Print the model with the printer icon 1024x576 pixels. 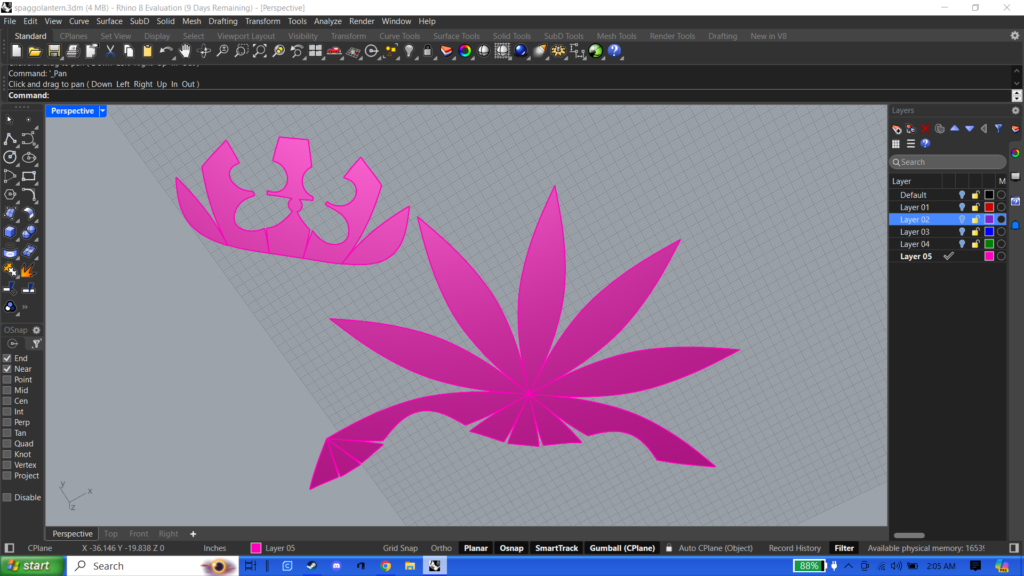point(72,51)
